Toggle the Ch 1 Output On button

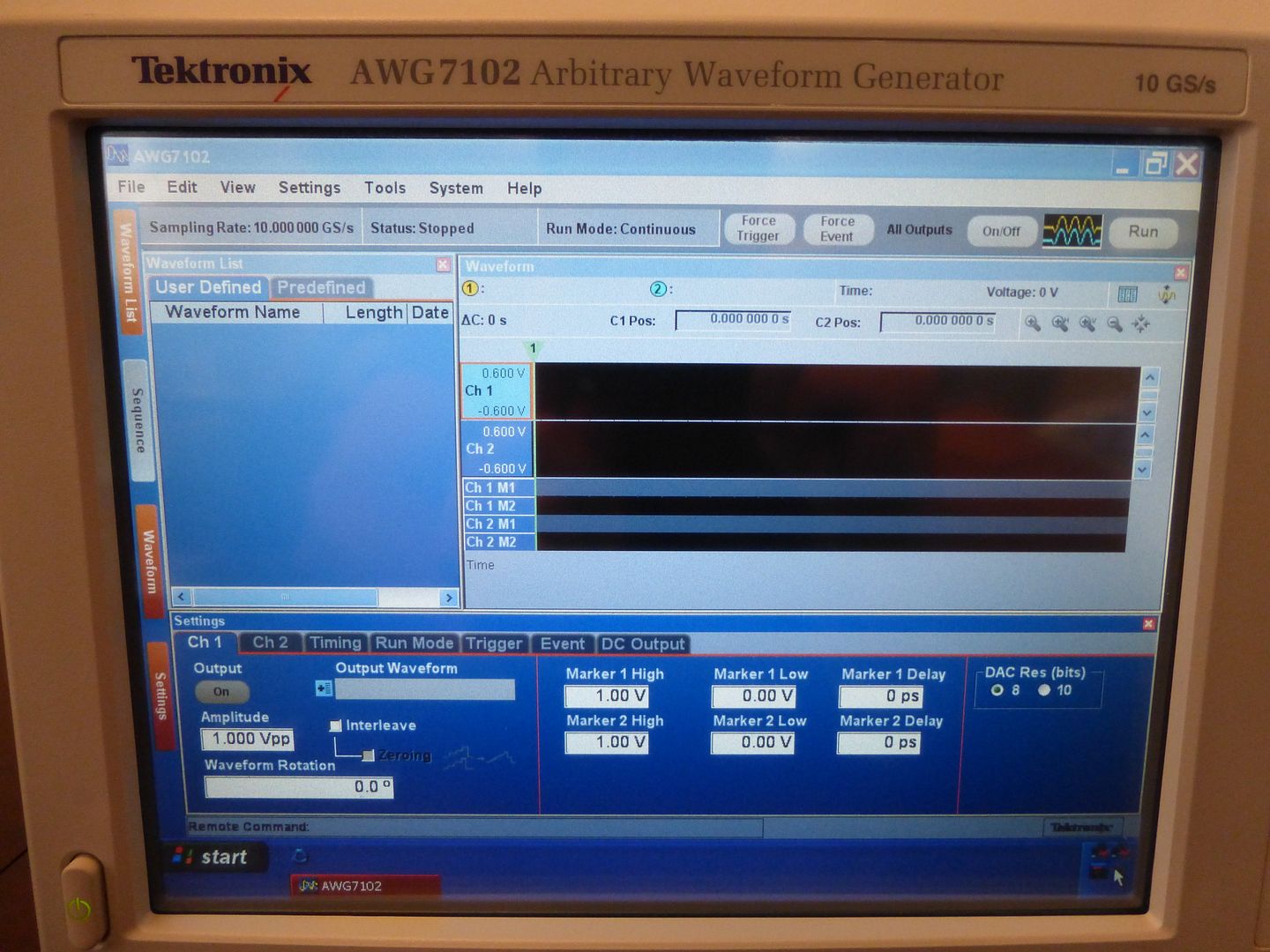(x=221, y=692)
